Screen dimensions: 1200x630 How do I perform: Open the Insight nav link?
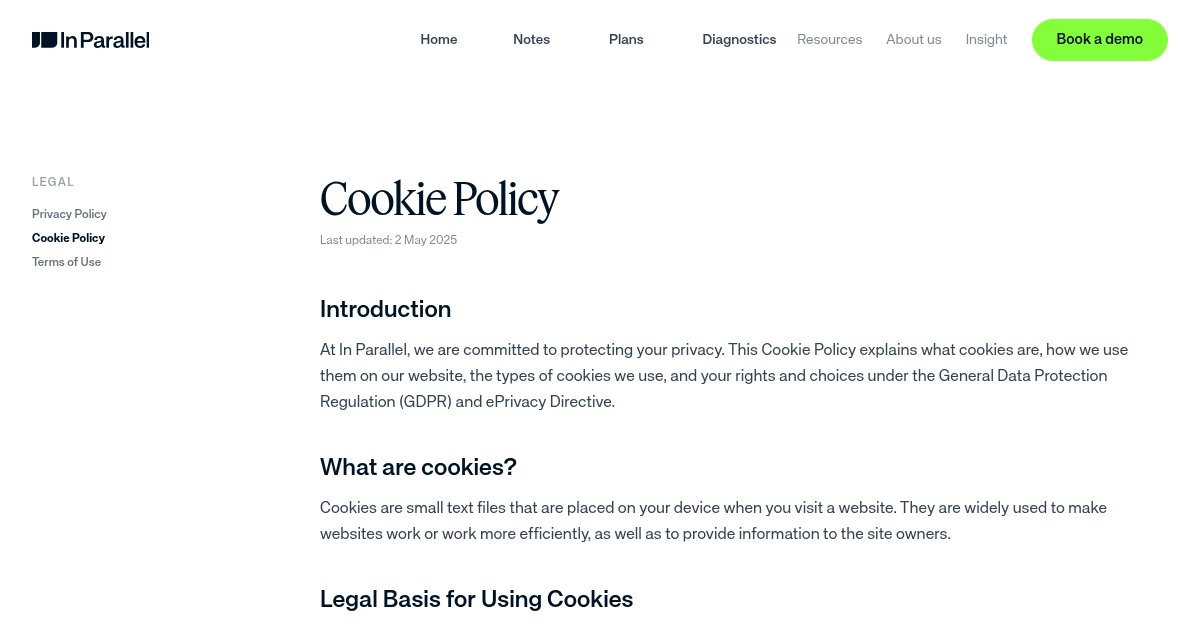pos(986,39)
